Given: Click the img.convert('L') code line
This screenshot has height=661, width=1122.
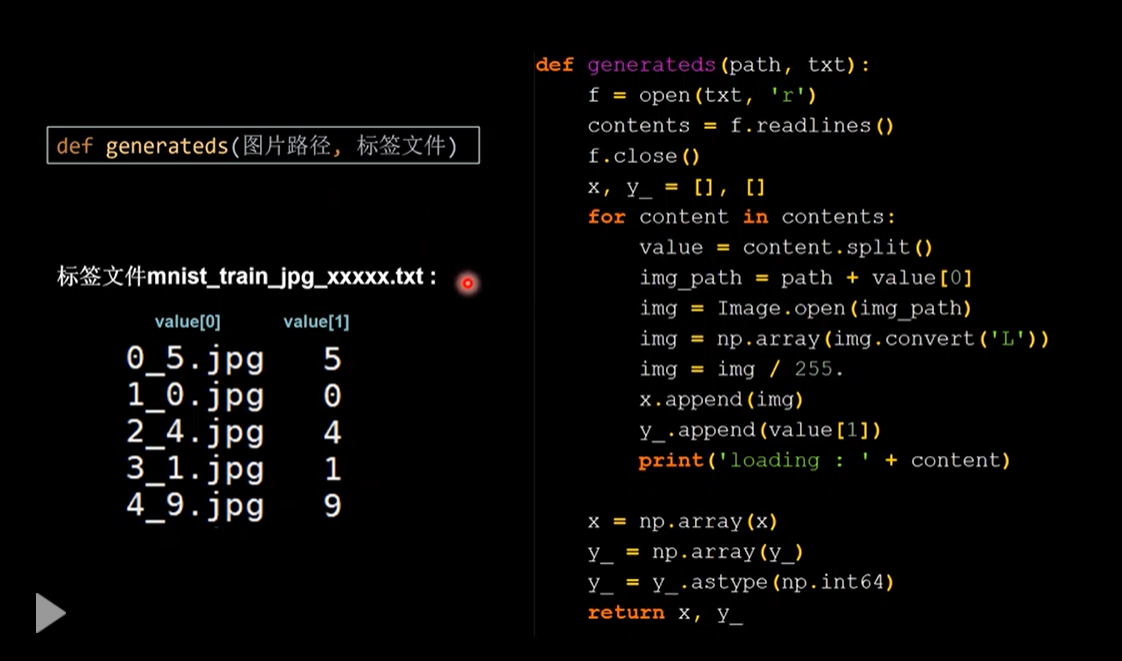Looking at the screenshot, I should pos(844,339).
